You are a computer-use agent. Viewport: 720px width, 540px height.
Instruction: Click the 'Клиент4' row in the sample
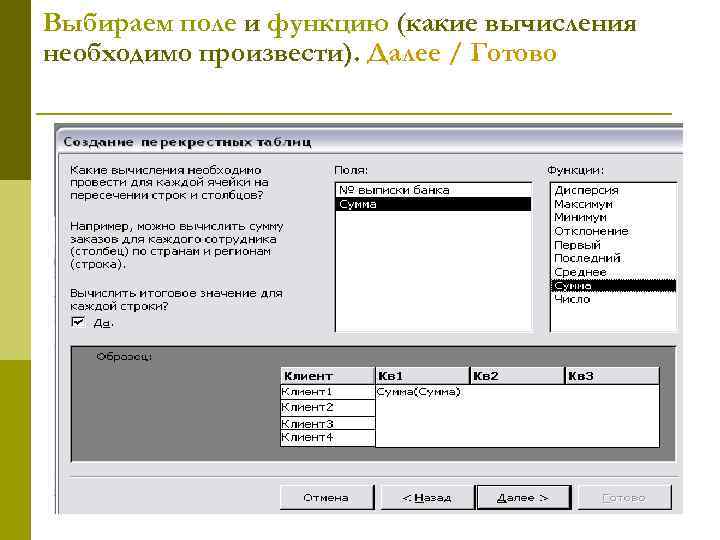tap(327, 438)
